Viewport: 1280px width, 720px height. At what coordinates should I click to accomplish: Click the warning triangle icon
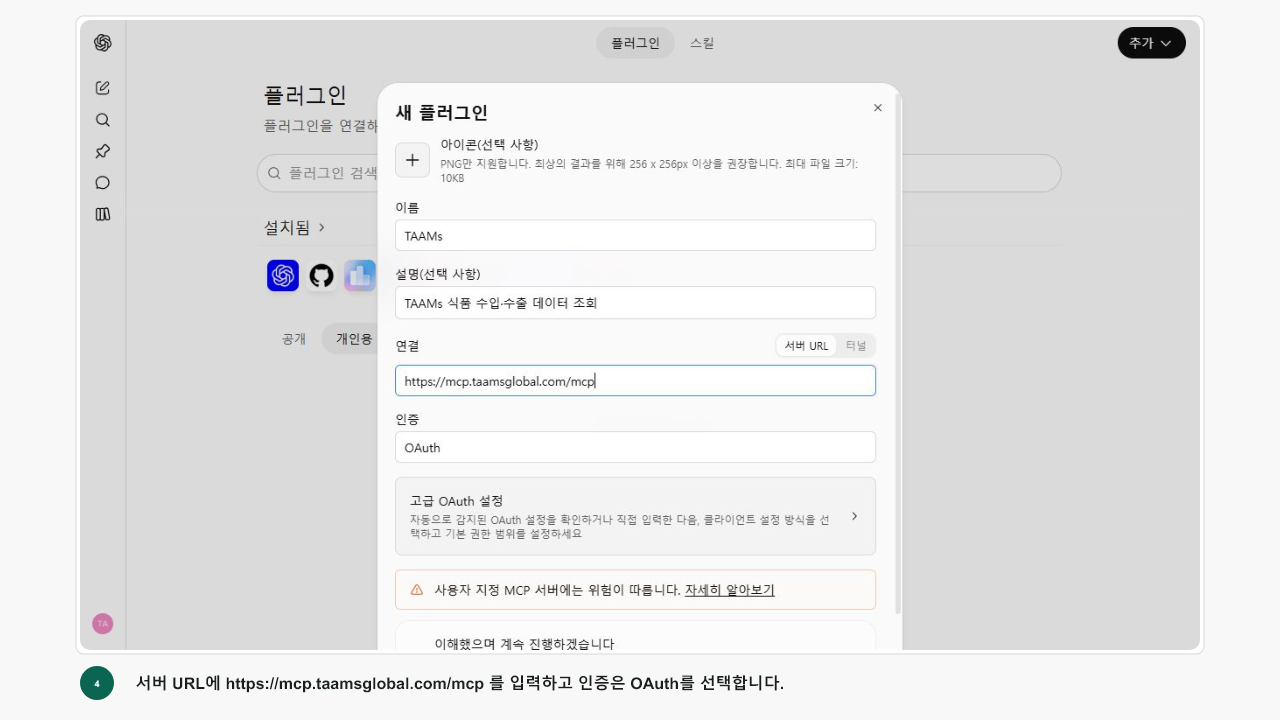point(417,590)
